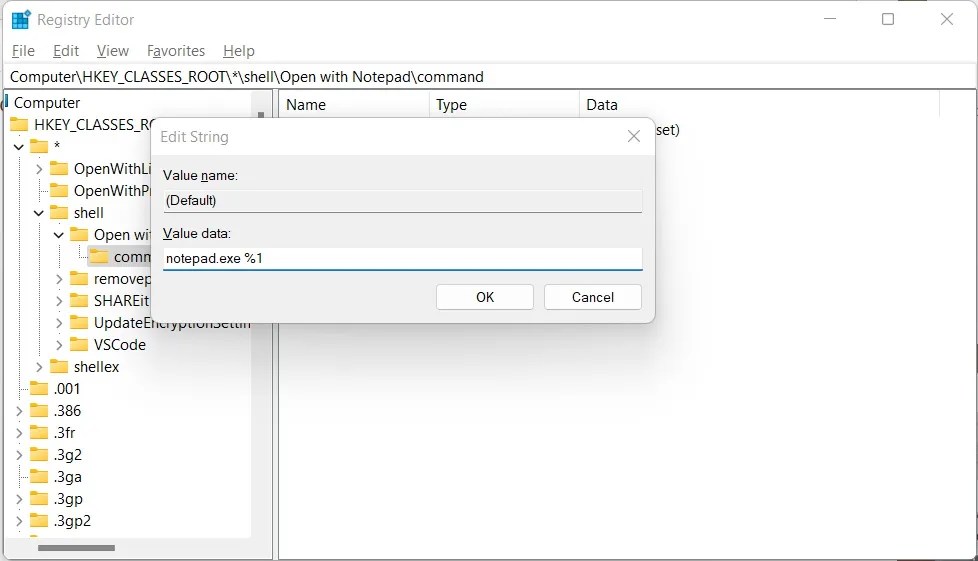
Task: Open the Help menu
Action: [x=239, y=51]
